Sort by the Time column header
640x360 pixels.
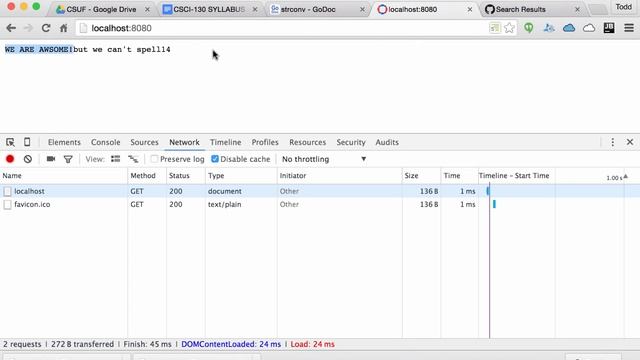[x=460, y=176]
